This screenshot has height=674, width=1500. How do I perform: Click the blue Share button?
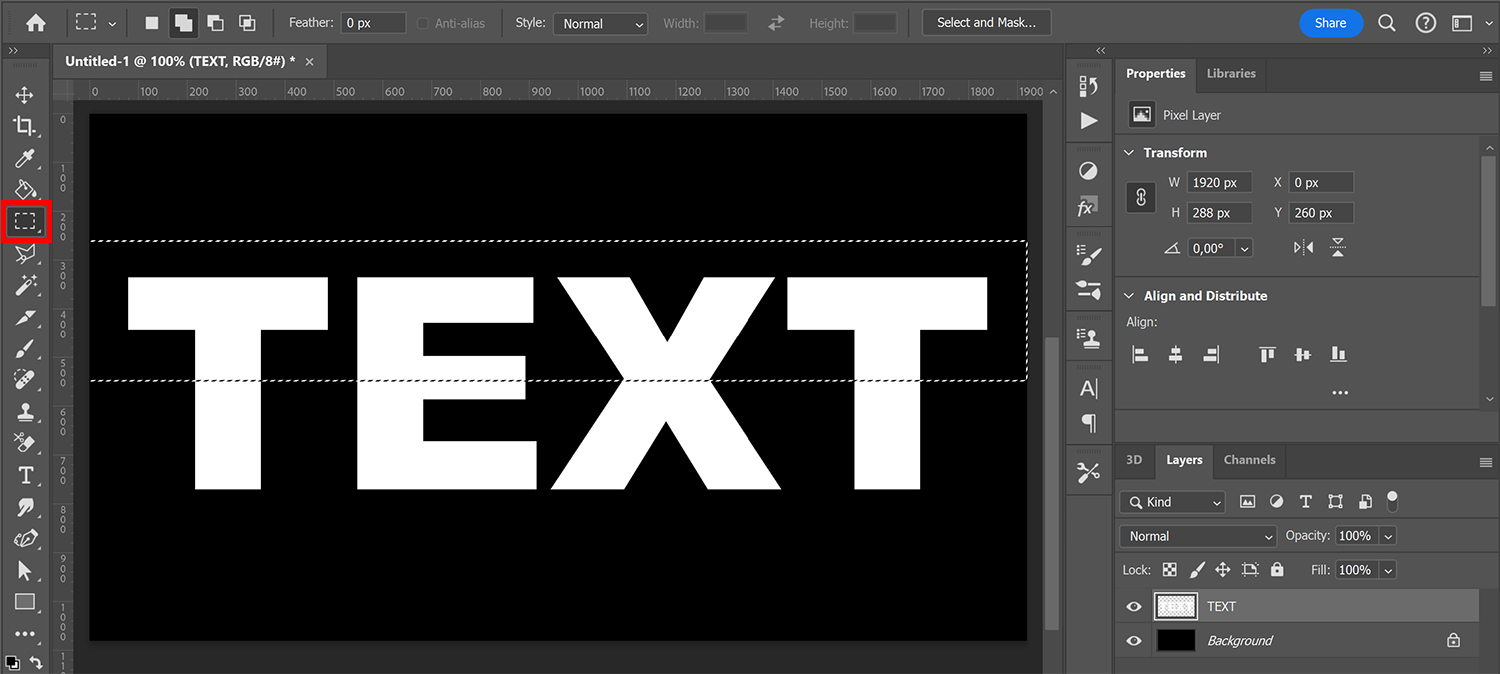tap(1330, 23)
